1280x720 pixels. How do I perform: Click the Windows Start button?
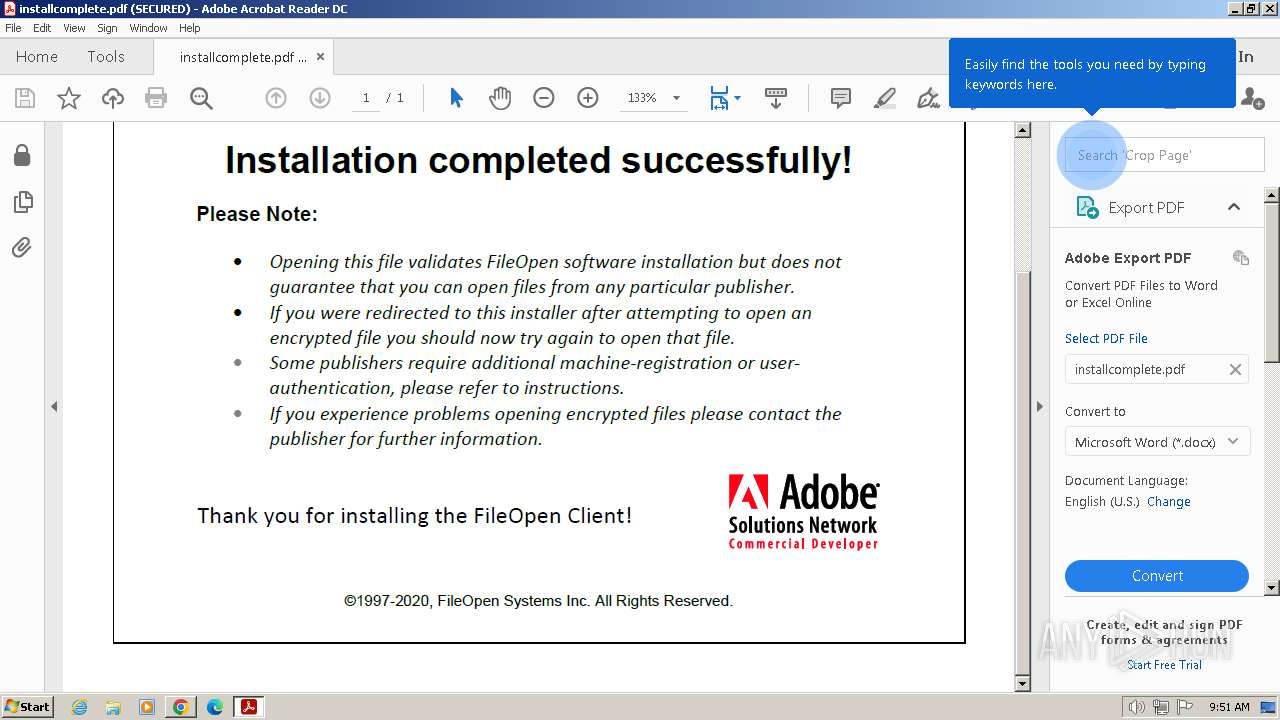(x=28, y=707)
